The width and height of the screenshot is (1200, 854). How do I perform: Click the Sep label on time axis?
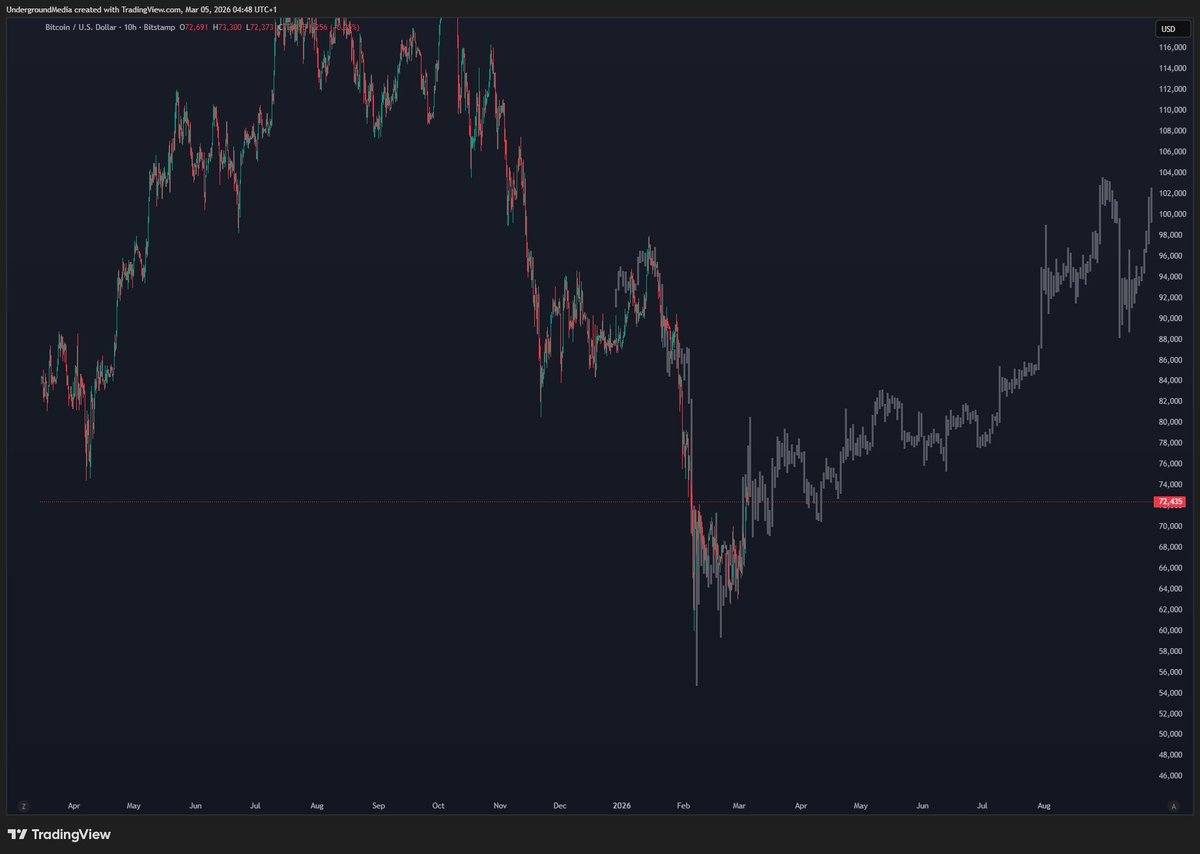378,804
